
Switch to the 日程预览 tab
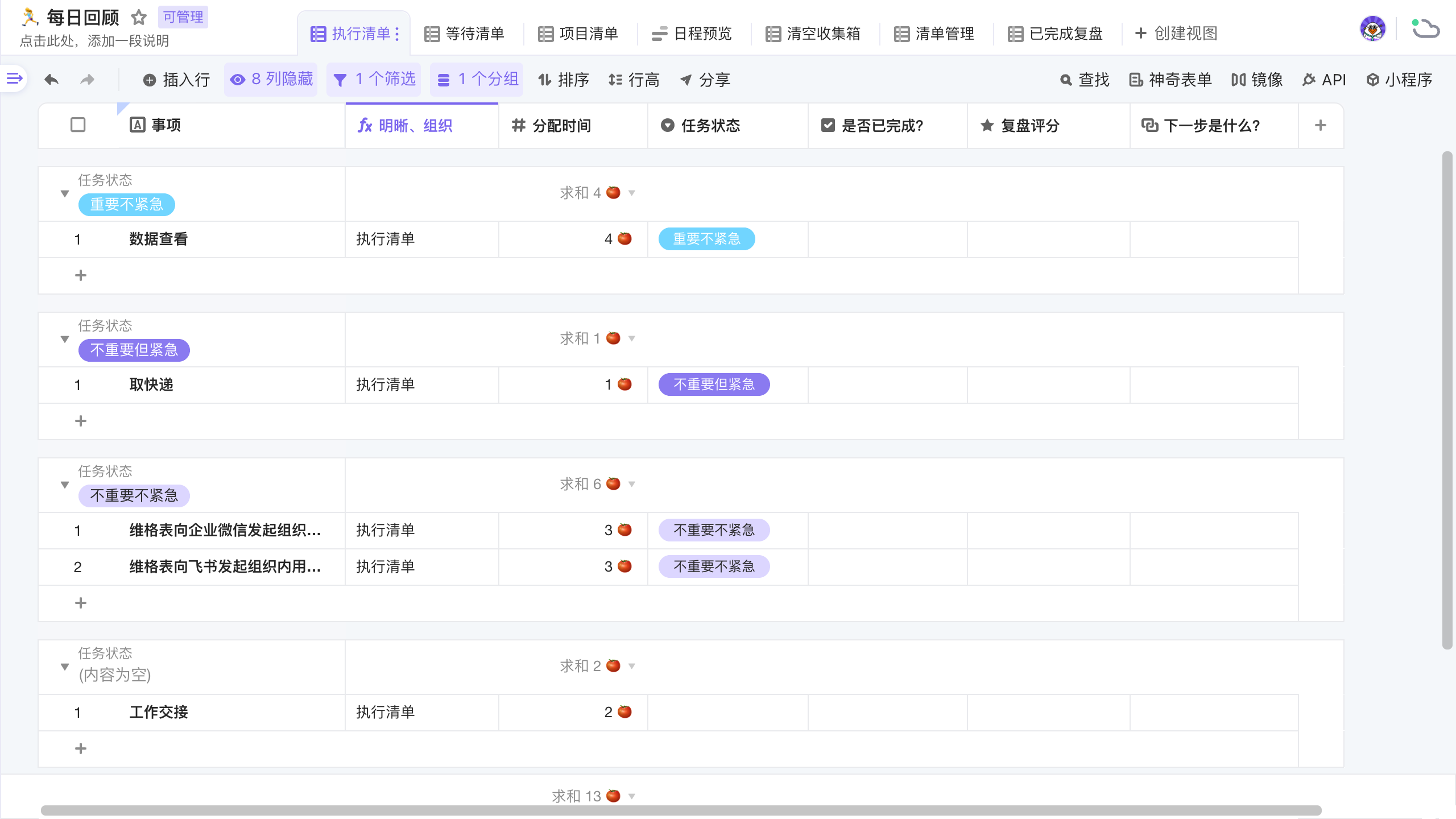coord(691,34)
